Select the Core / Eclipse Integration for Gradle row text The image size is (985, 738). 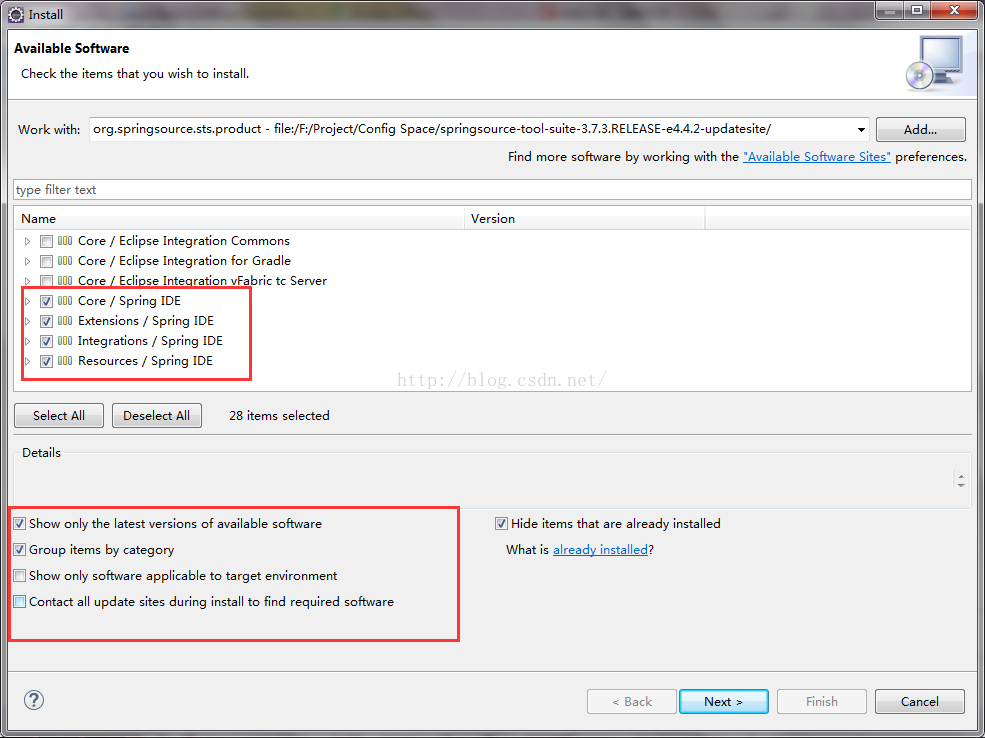[185, 261]
